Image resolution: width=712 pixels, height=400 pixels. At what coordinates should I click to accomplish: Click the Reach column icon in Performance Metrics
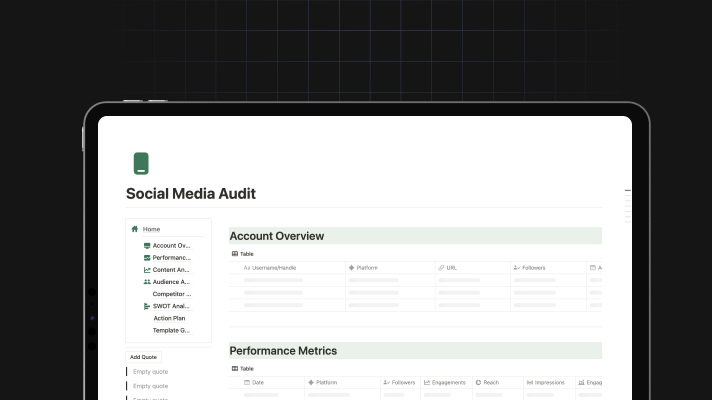[x=479, y=382]
